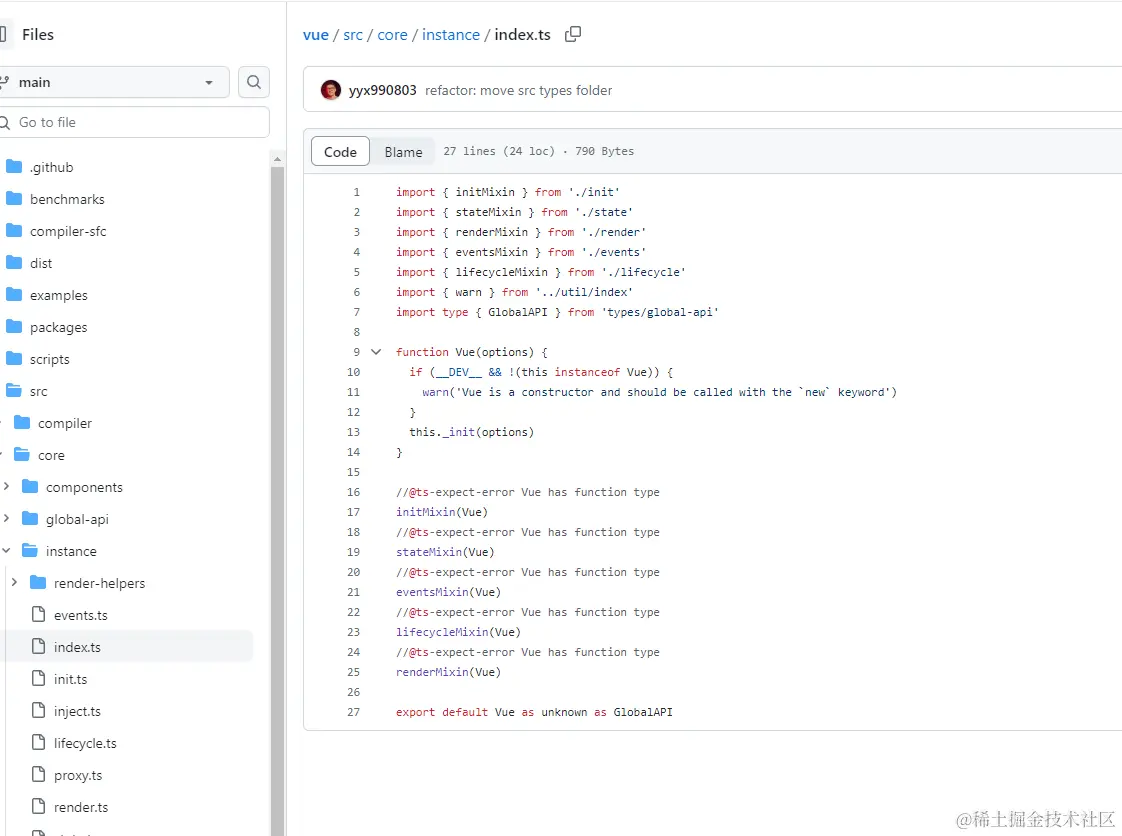Screen dimensions: 1122x836
Task: Click yyx990803's avatar image
Action: (x=331, y=90)
